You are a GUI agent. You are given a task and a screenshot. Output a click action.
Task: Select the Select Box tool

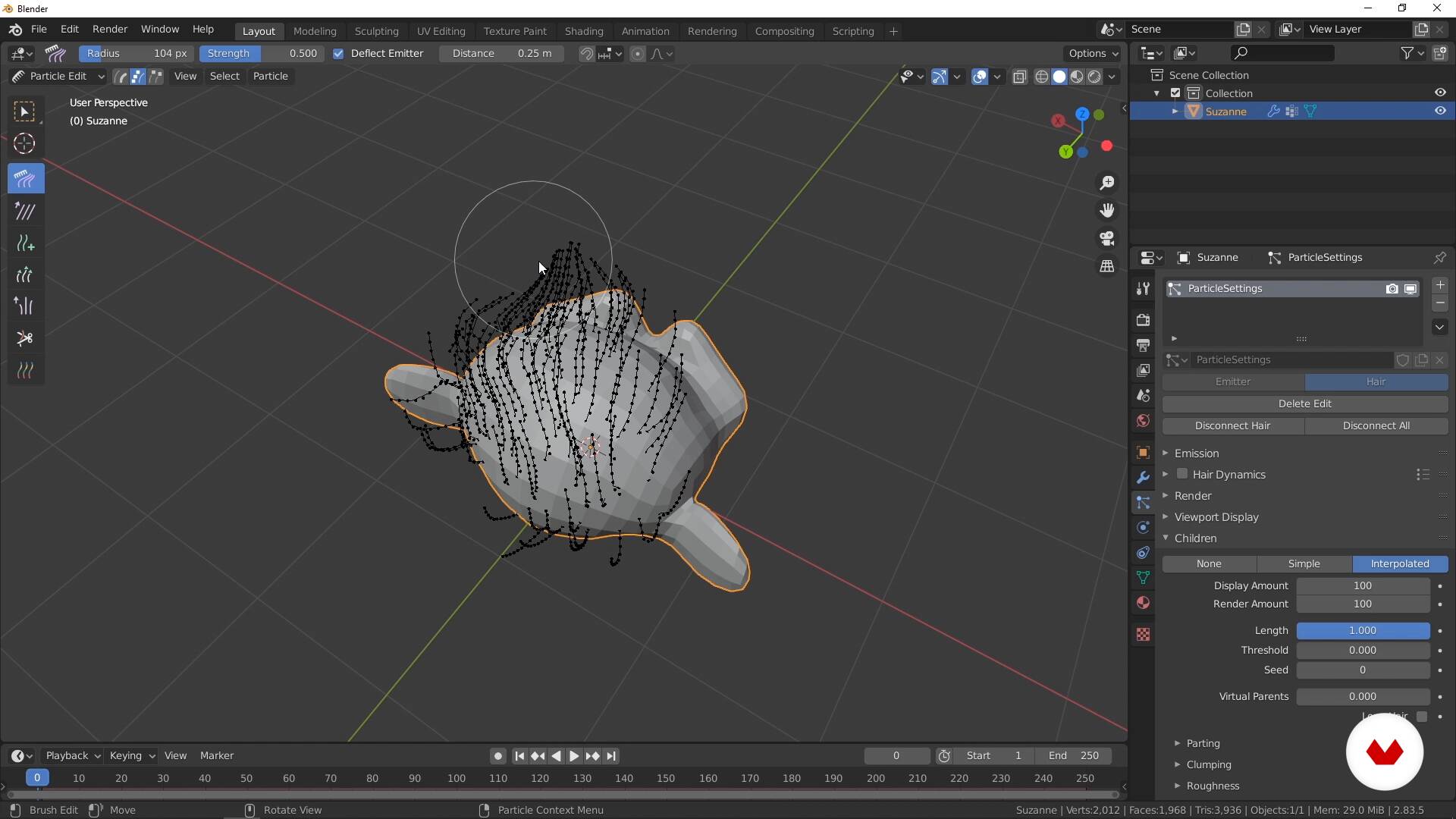[x=26, y=112]
